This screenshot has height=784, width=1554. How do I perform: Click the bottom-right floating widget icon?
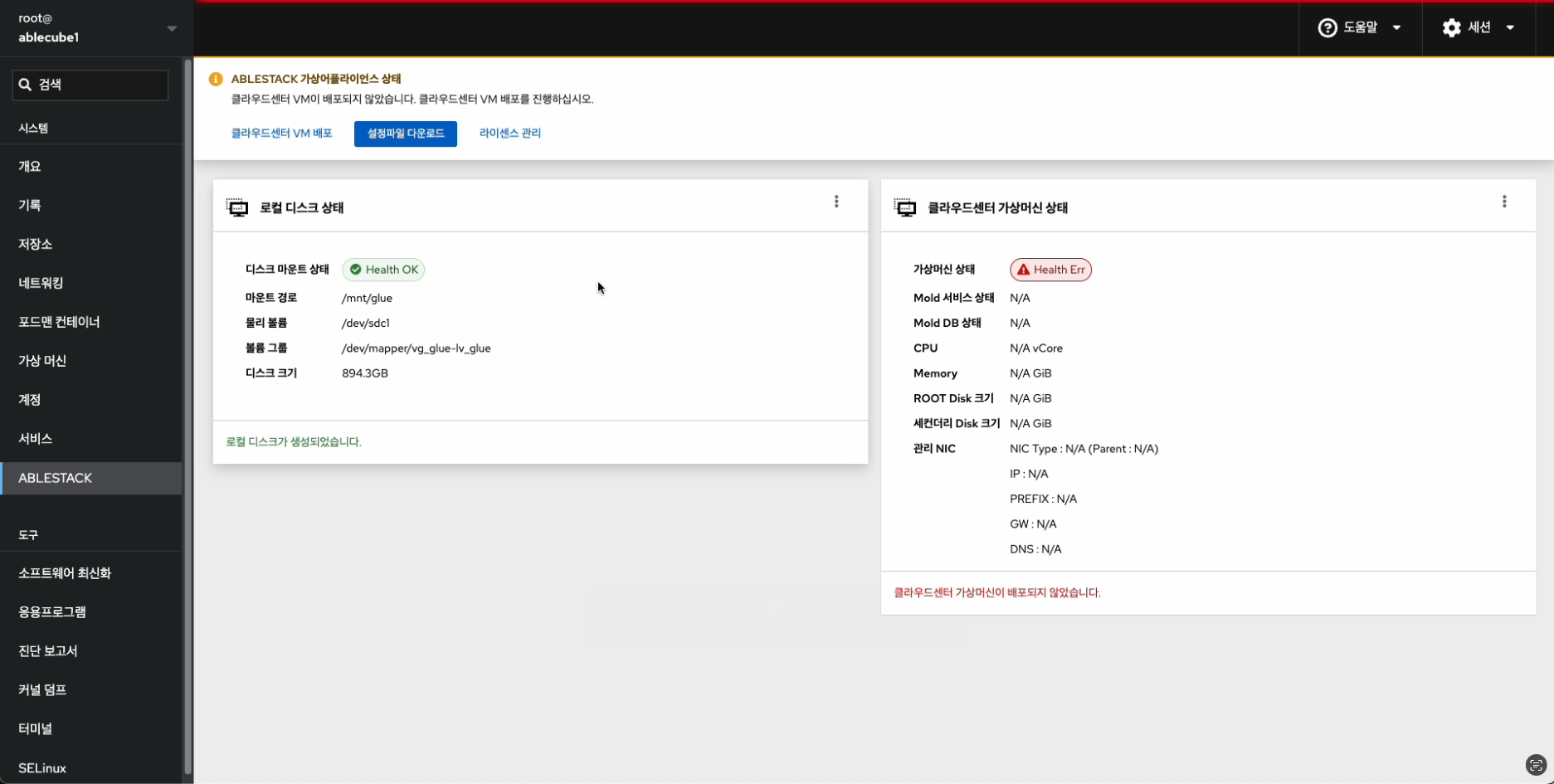coord(1536,765)
